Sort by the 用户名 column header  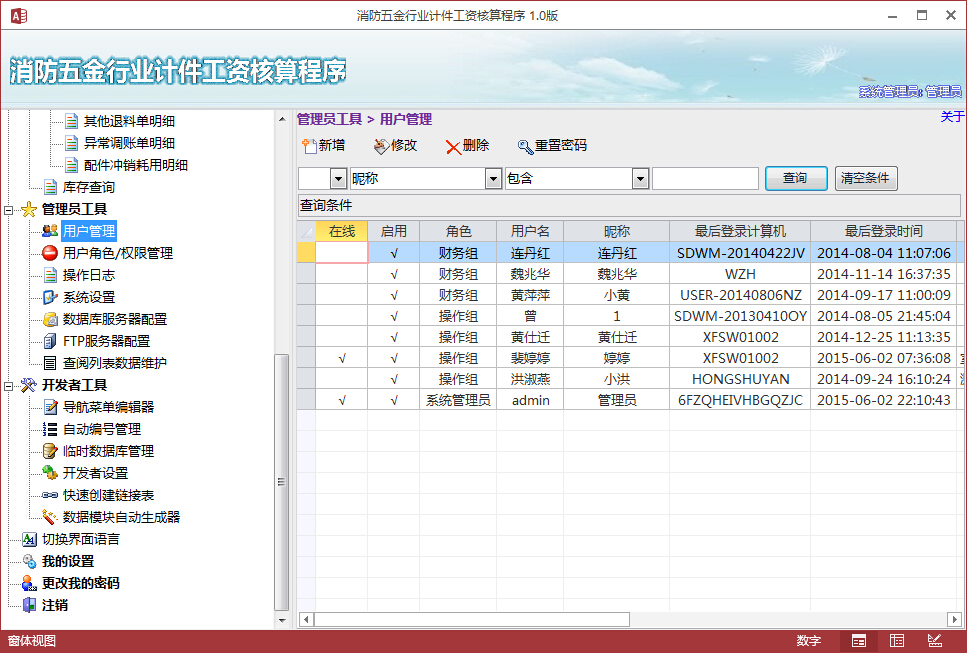[x=530, y=231]
